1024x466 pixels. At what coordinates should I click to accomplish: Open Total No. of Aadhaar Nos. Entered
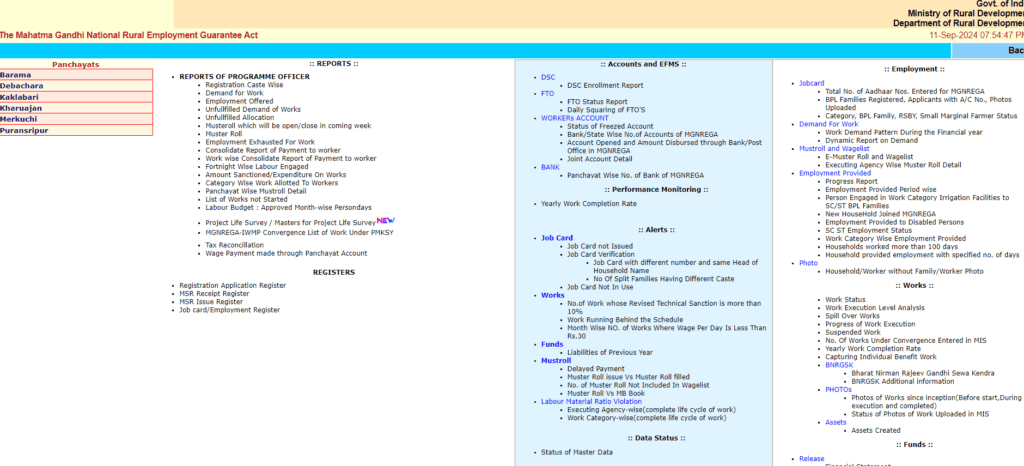coord(904,91)
